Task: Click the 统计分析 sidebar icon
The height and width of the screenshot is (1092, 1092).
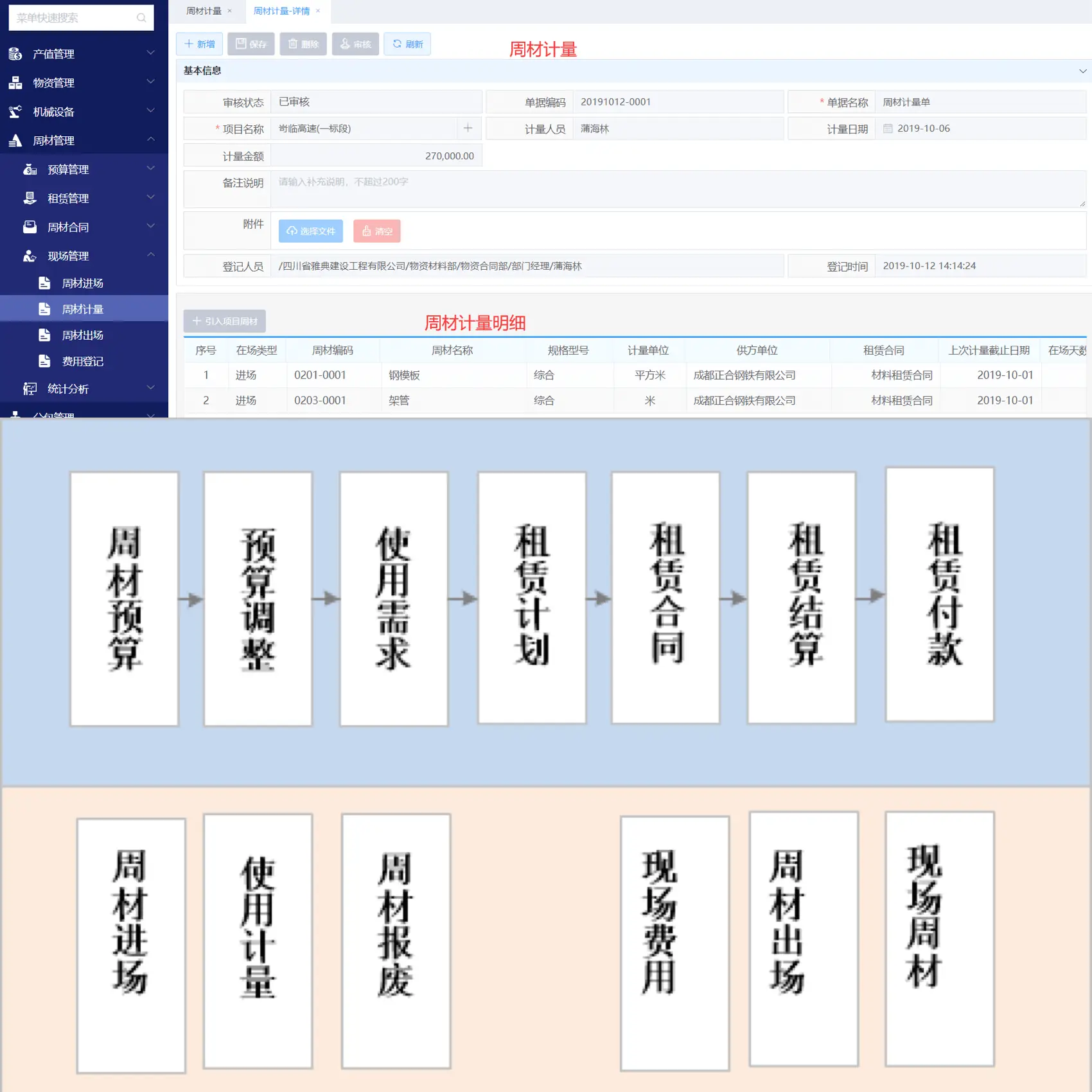Action: click(30, 389)
